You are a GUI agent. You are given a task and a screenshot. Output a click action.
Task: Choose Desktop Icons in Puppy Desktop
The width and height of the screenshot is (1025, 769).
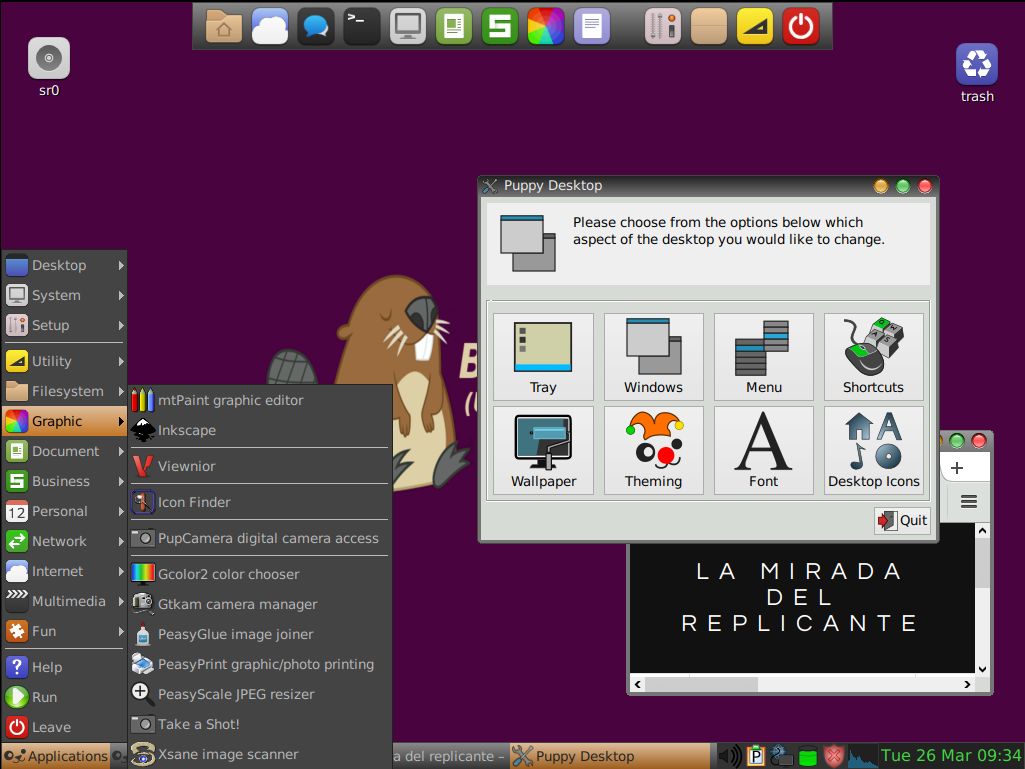(873, 450)
